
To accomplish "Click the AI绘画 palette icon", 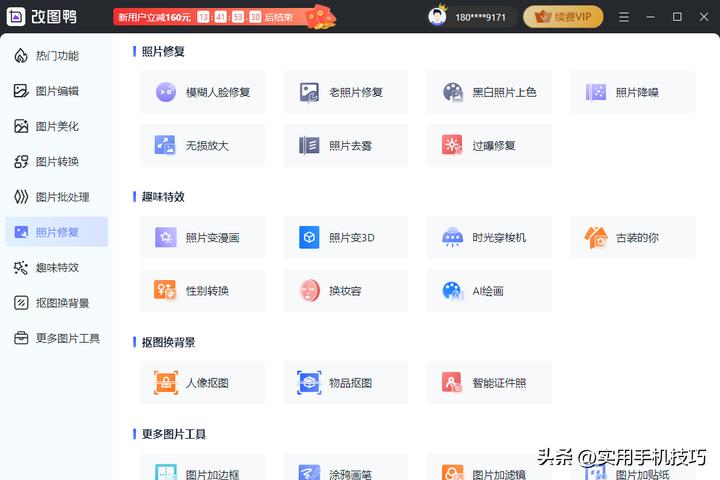I will click(x=452, y=290).
